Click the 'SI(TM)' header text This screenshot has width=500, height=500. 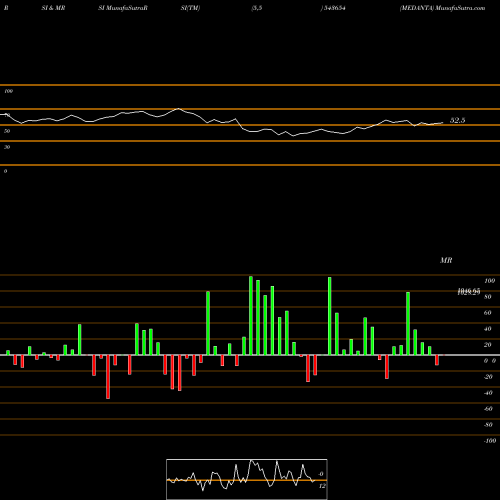click(190, 8)
